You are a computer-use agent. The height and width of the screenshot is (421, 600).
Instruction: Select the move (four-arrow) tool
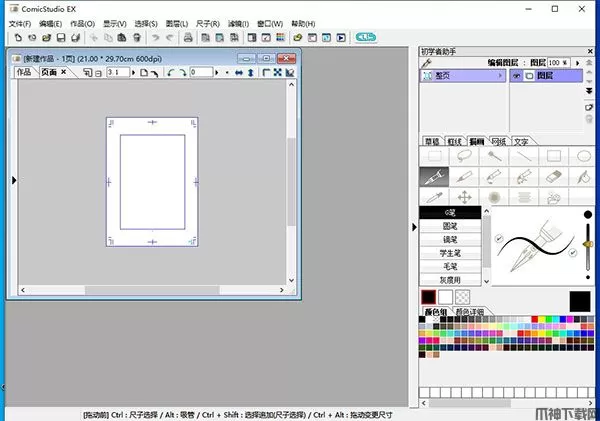click(x=464, y=196)
